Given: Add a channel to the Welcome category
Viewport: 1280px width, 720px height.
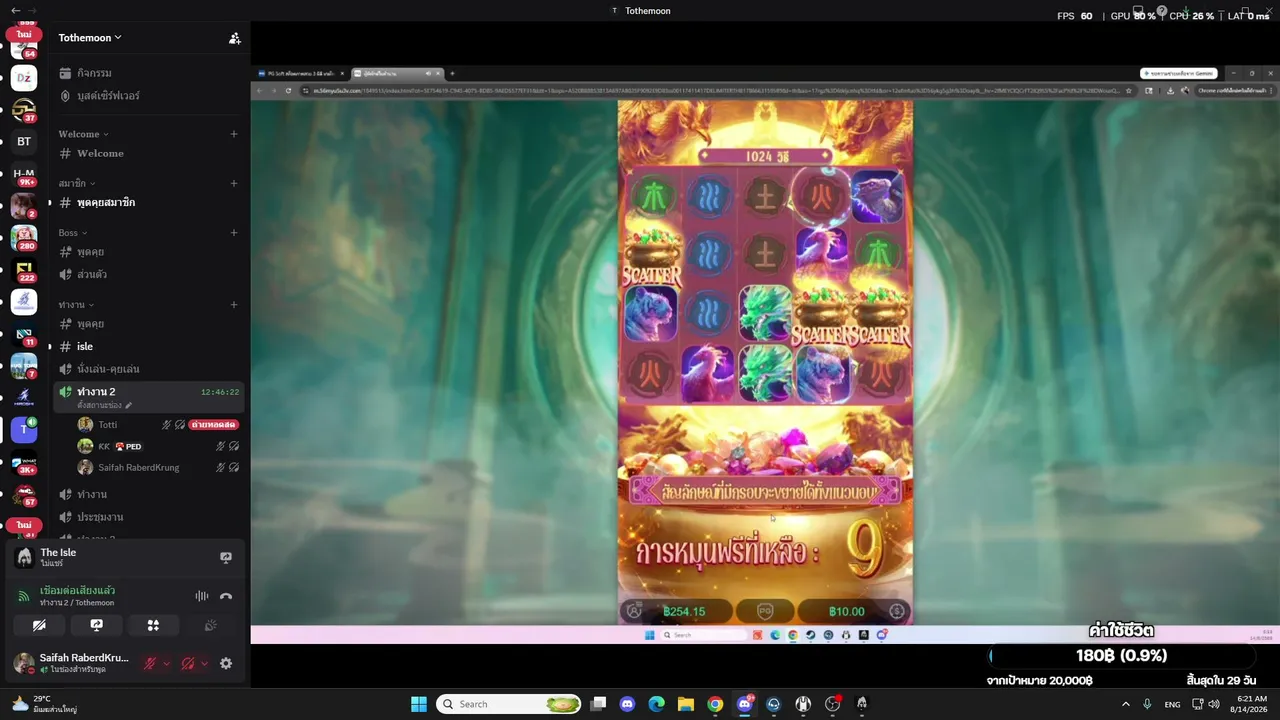Looking at the screenshot, I should [x=234, y=134].
